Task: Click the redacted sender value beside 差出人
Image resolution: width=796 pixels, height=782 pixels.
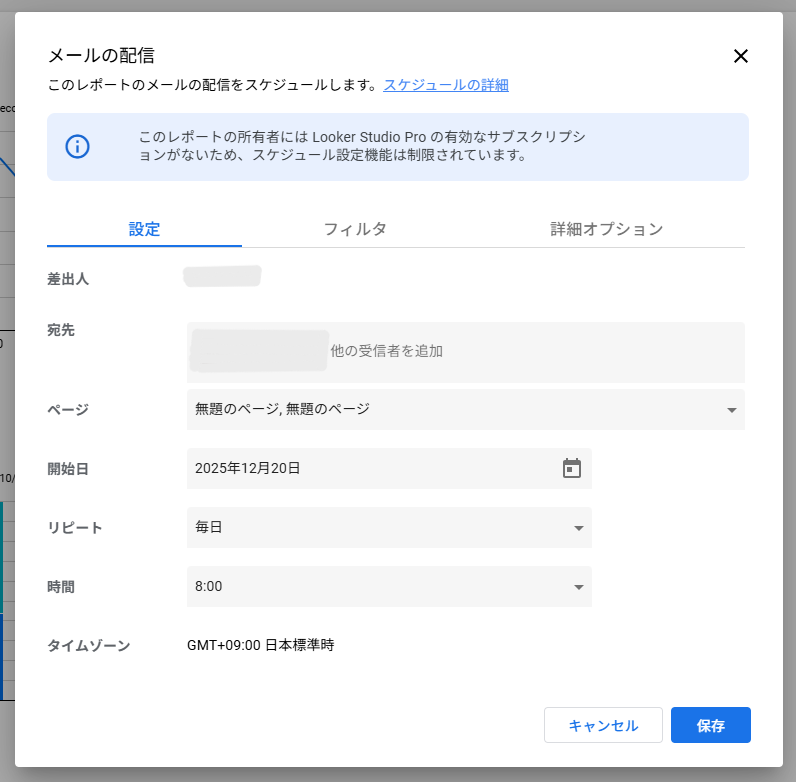Action: click(x=222, y=276)
